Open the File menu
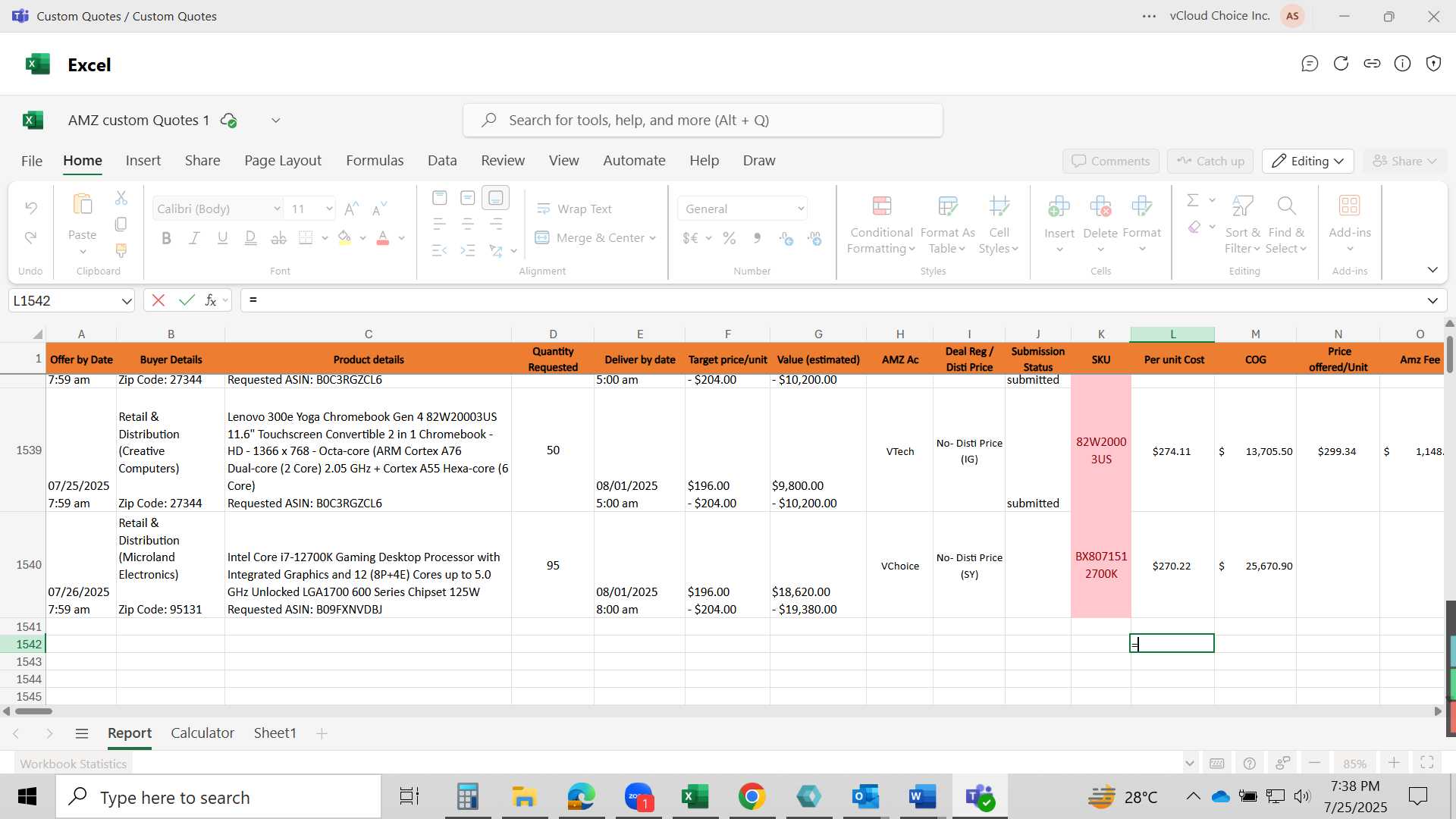 [x=32, y=161]
